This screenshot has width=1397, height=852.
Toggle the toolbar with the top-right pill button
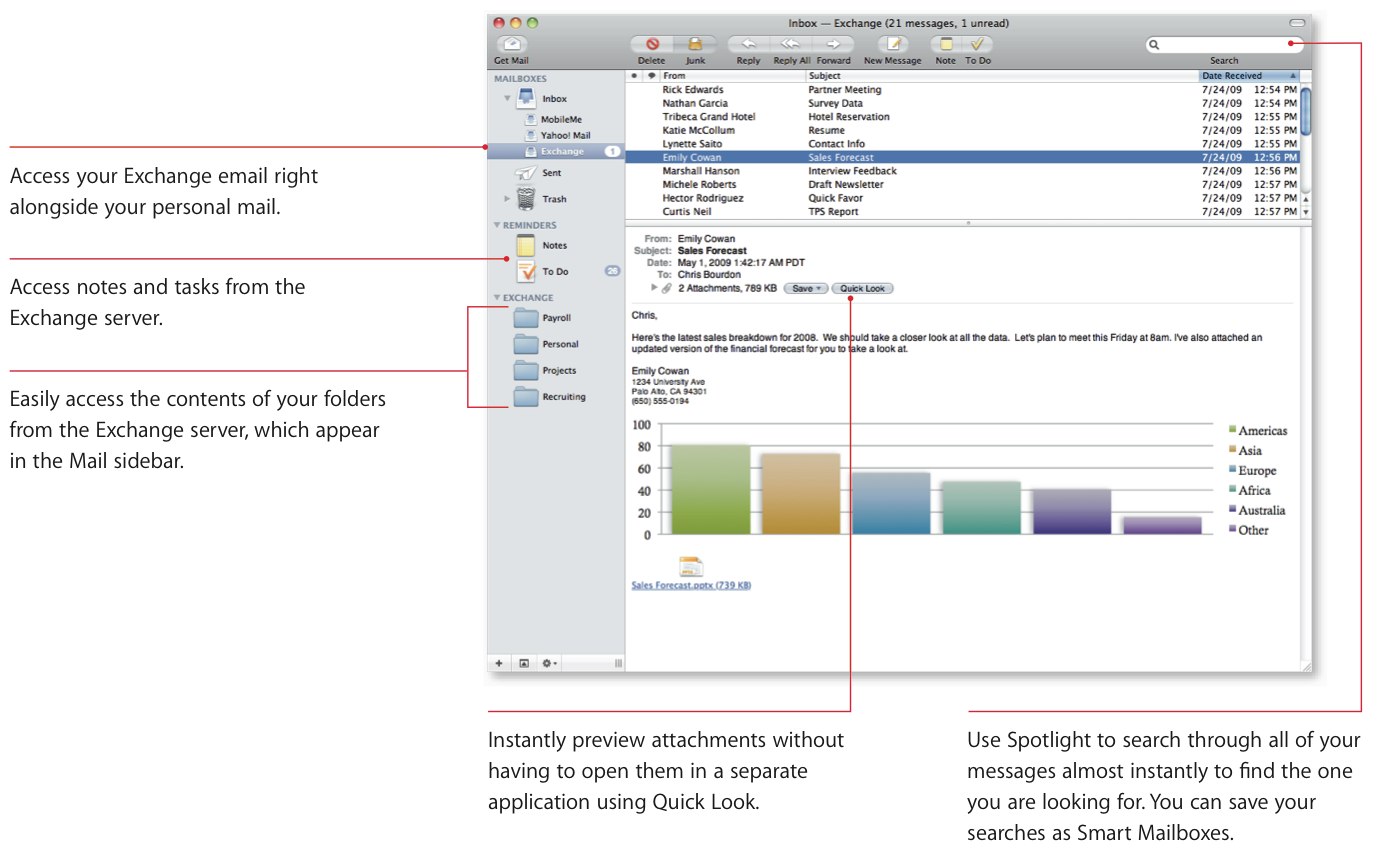pyautogui.click(x=1297, y=22)
